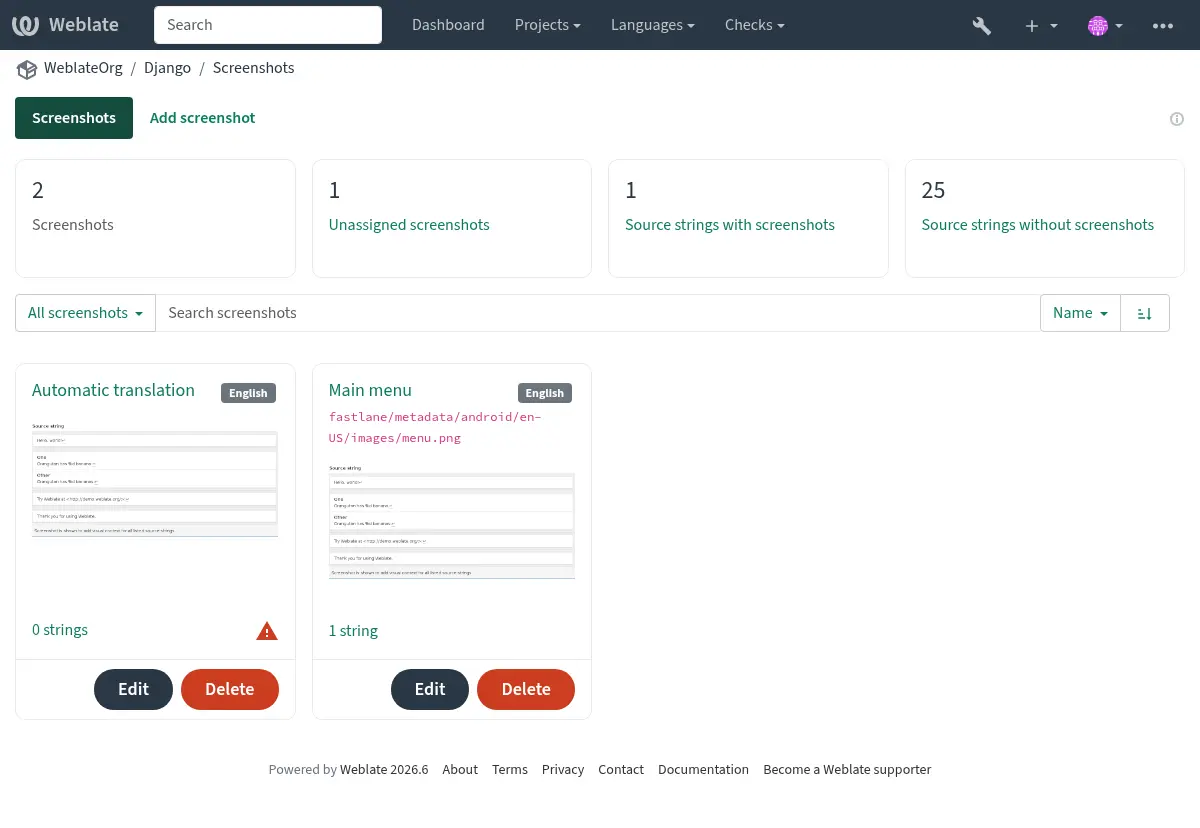Image resolution: width=1200 pixels, height=828 pixels.
Task: Switch to Add screenshot tab
Action: (203, 118)
